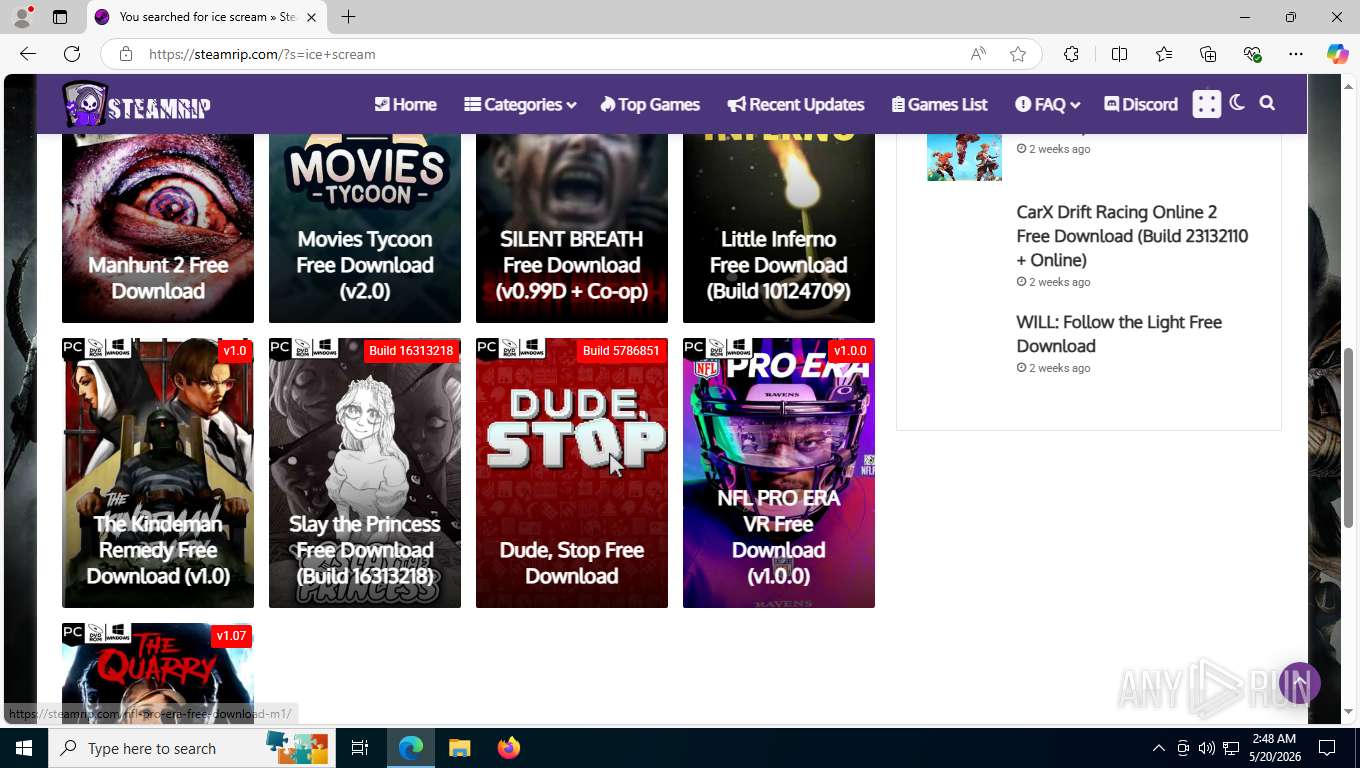
Task: Open Little Inferno Free Download card
Action: (x=779, y=228)
